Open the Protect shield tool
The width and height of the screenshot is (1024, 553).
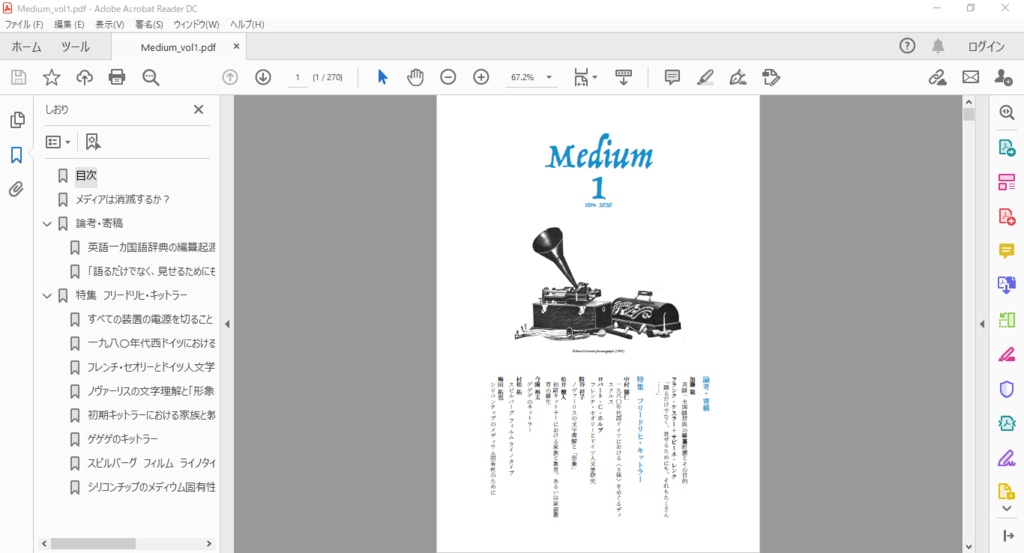coord(1006,389)
